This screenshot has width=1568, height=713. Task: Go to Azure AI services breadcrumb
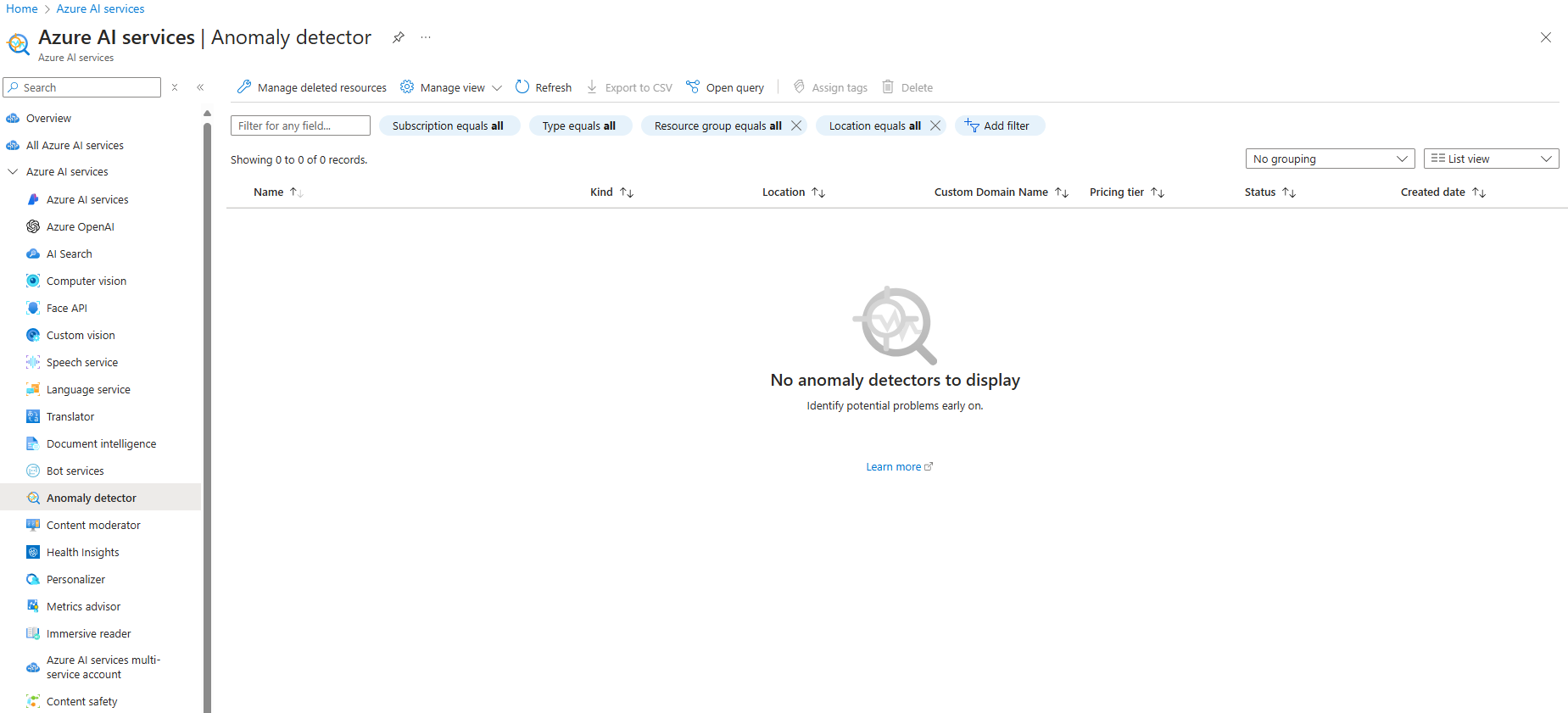(x=100, y=8)
